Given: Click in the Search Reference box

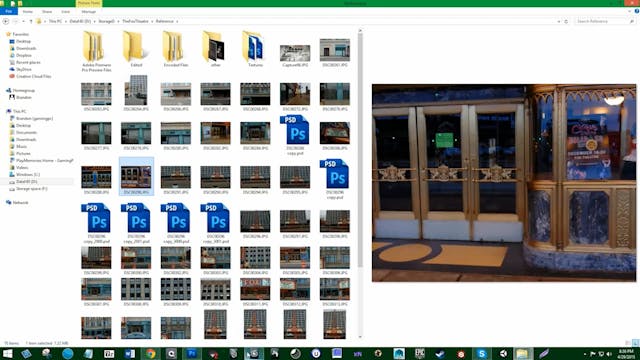Looking at the screenshot, I should tap(603, 21).
